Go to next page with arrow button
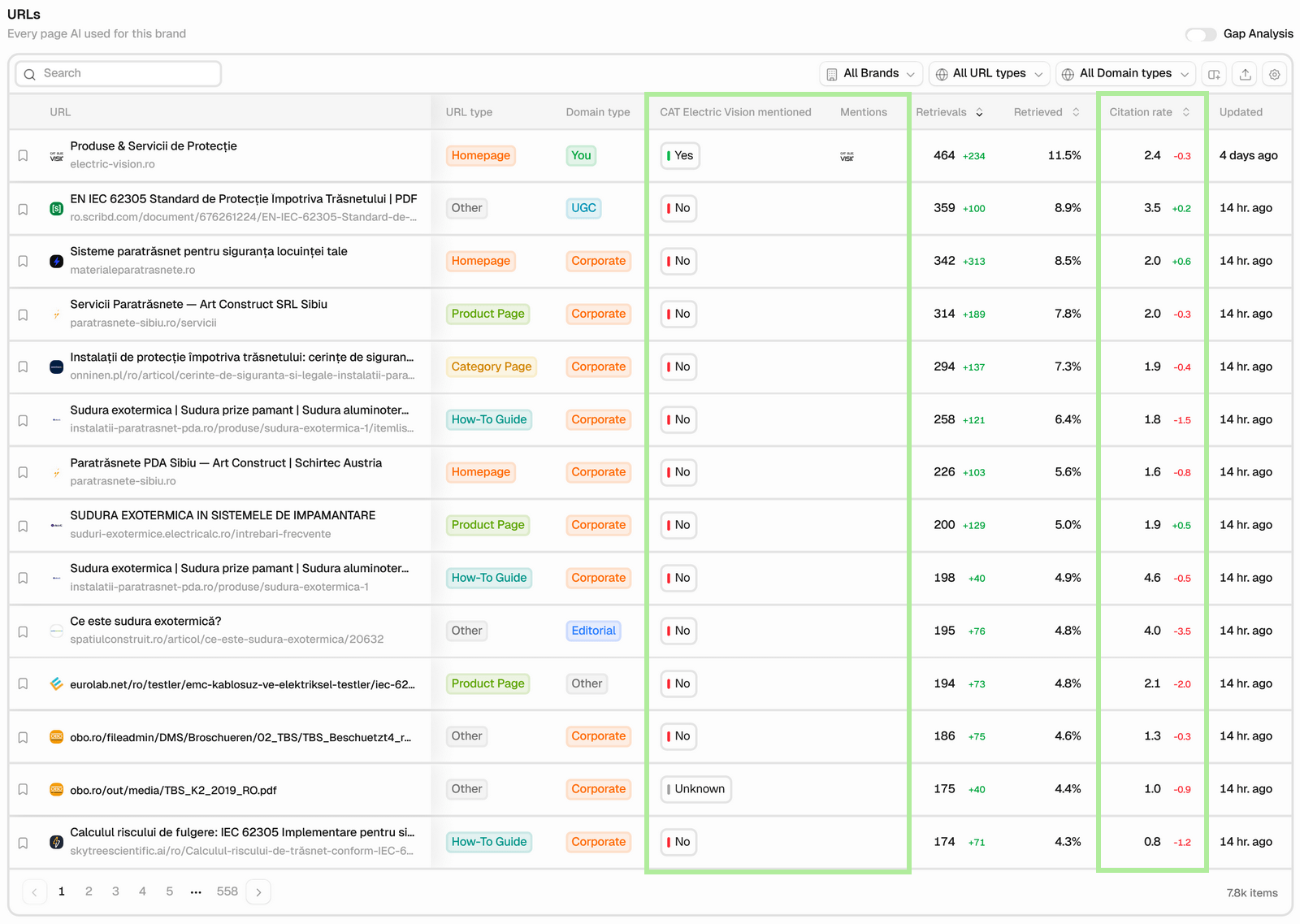1300x924 pixels. [x=258, y=892]
